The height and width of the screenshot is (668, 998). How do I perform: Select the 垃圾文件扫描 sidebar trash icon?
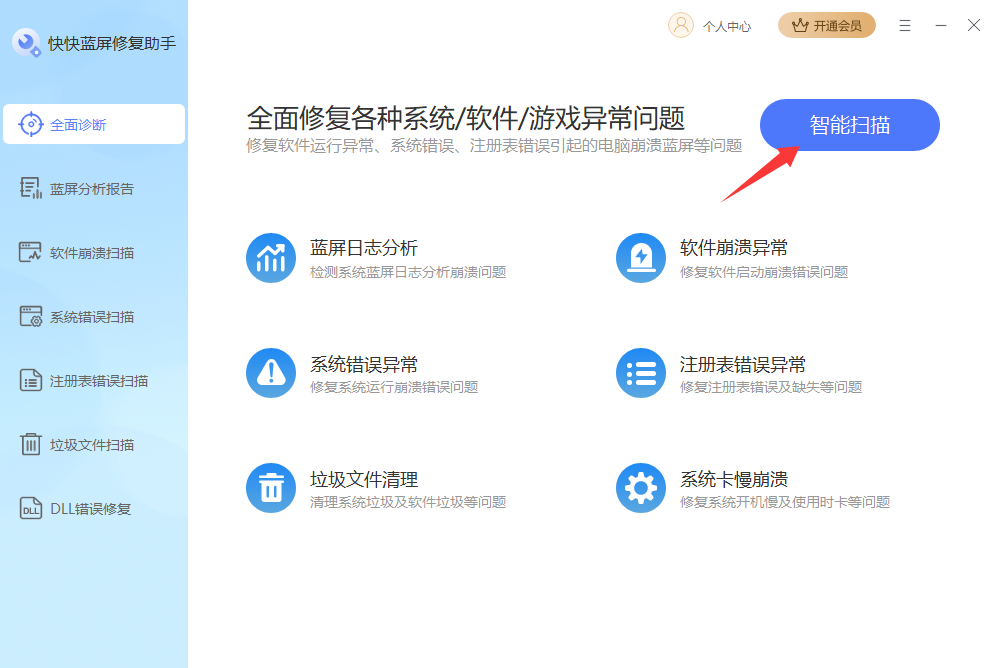pos(33,444)
